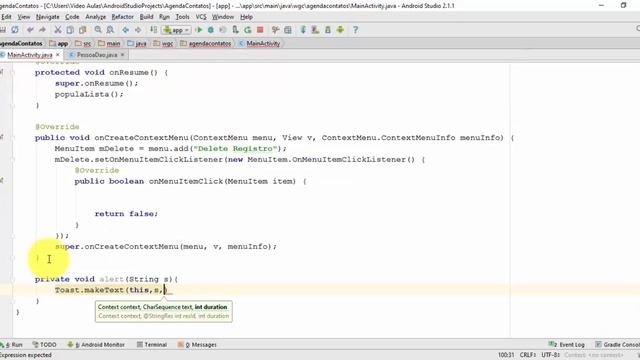Navigate Forward with the right arrow icon
The image size is (640, 360).
pyautogui.click(x=138, y=30)
